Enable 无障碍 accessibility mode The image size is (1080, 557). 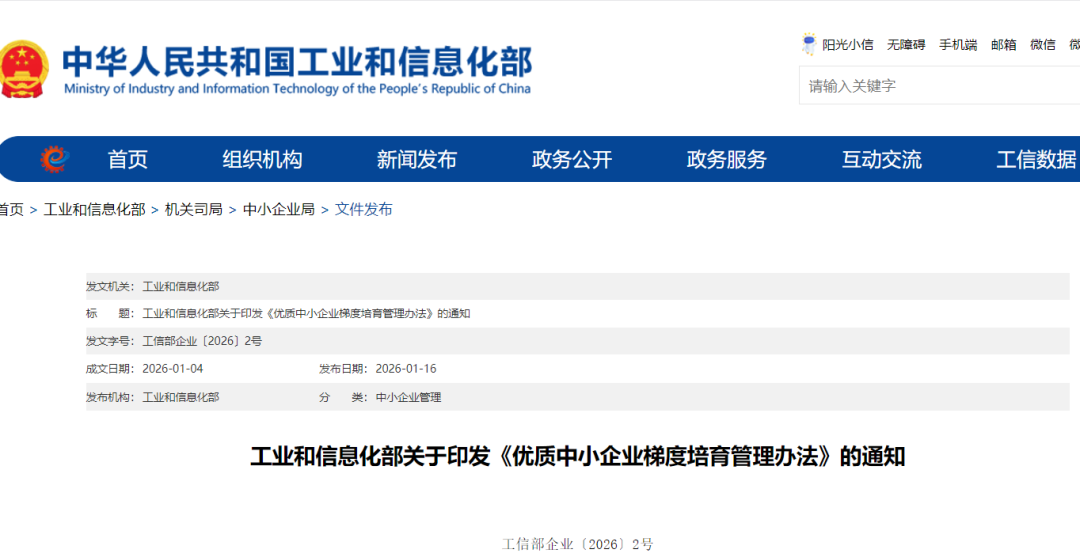pyautogui.click(x=906, y=45)
